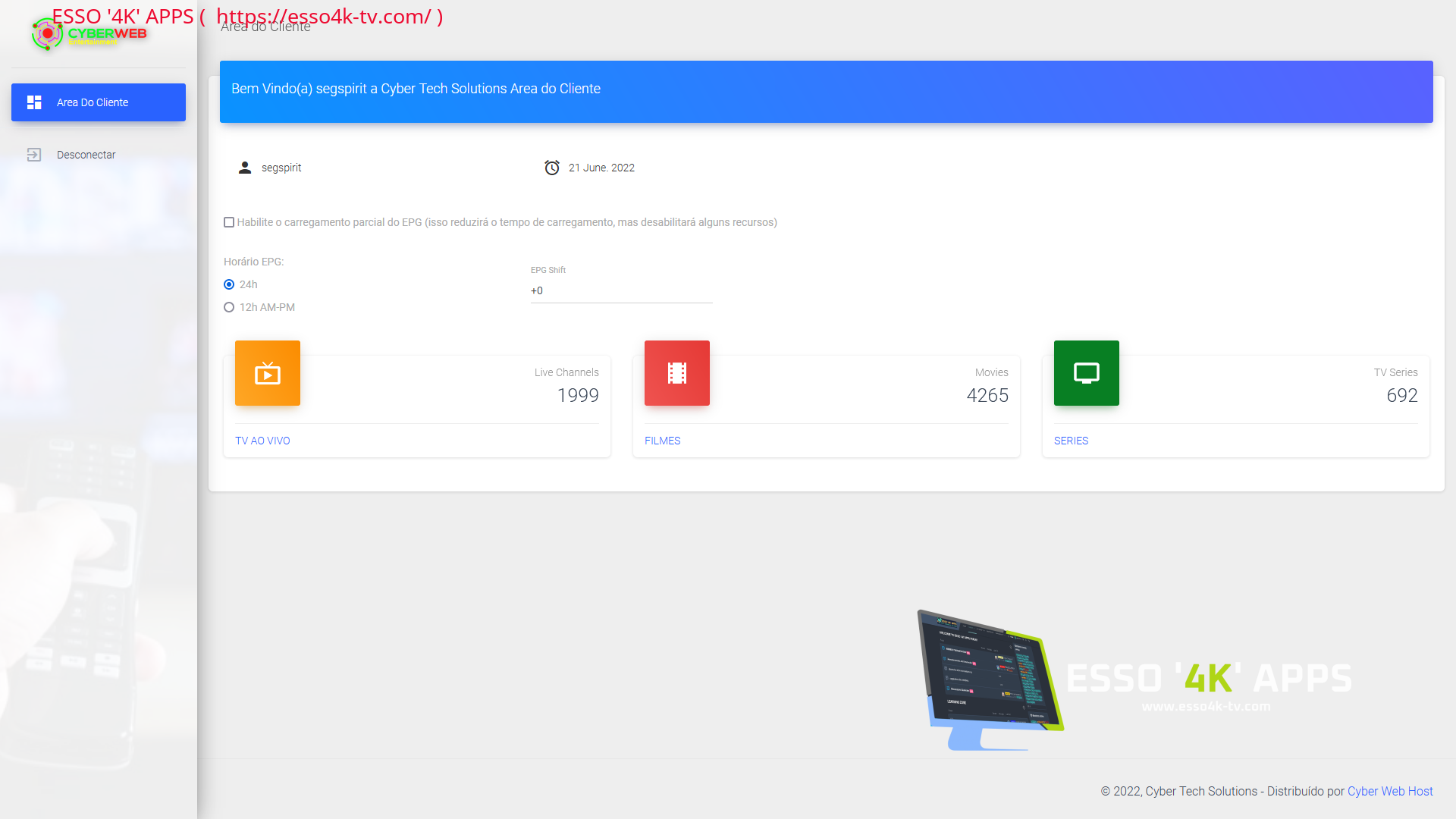The height and width of the screenshot is (819, 1456).
Task: Follow the Cyber Web Host footer link
Action: (x=1390, y=791)
